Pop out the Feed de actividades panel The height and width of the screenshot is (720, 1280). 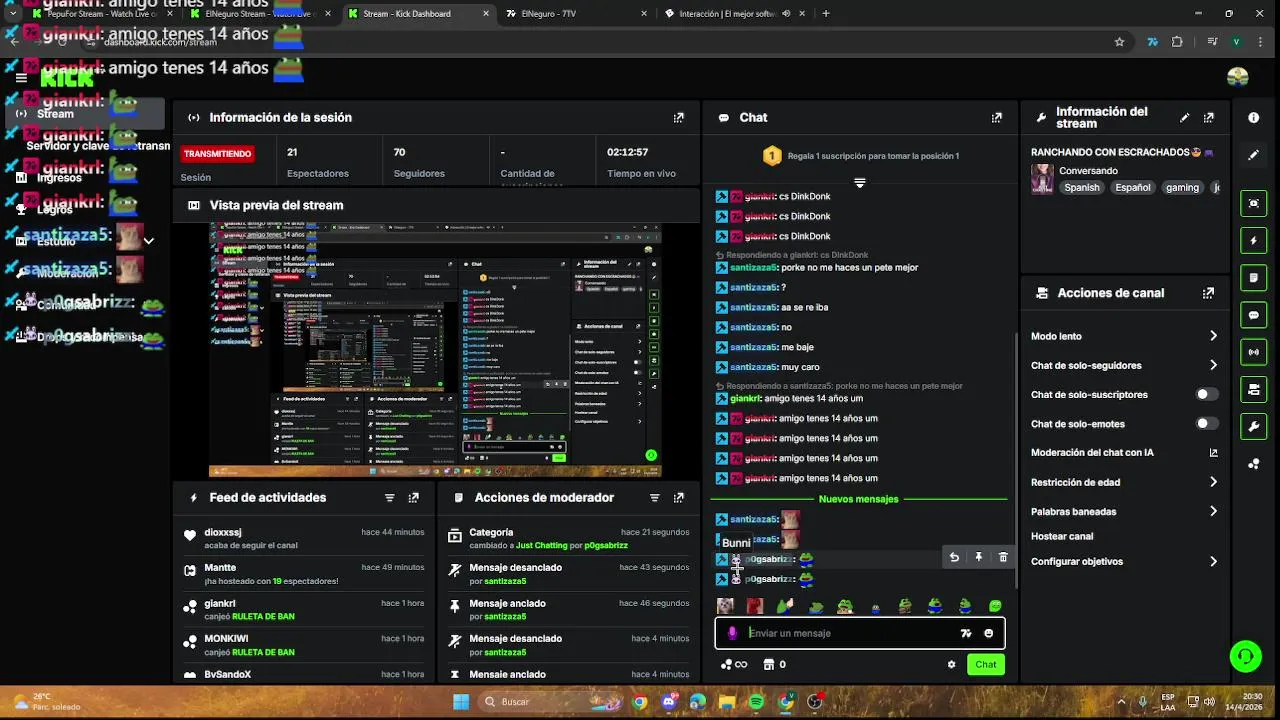(414, 497)
